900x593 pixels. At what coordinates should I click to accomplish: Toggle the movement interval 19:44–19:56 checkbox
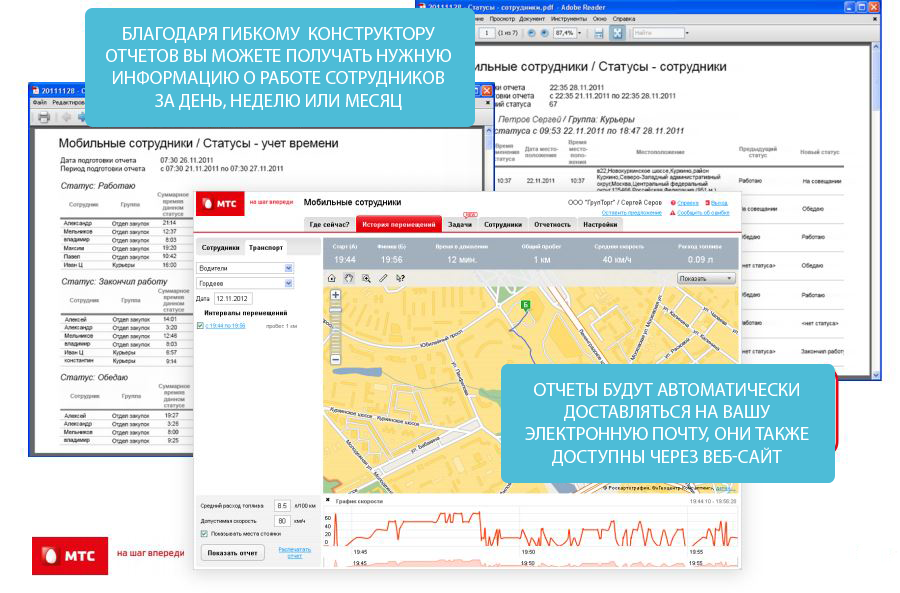200,325
